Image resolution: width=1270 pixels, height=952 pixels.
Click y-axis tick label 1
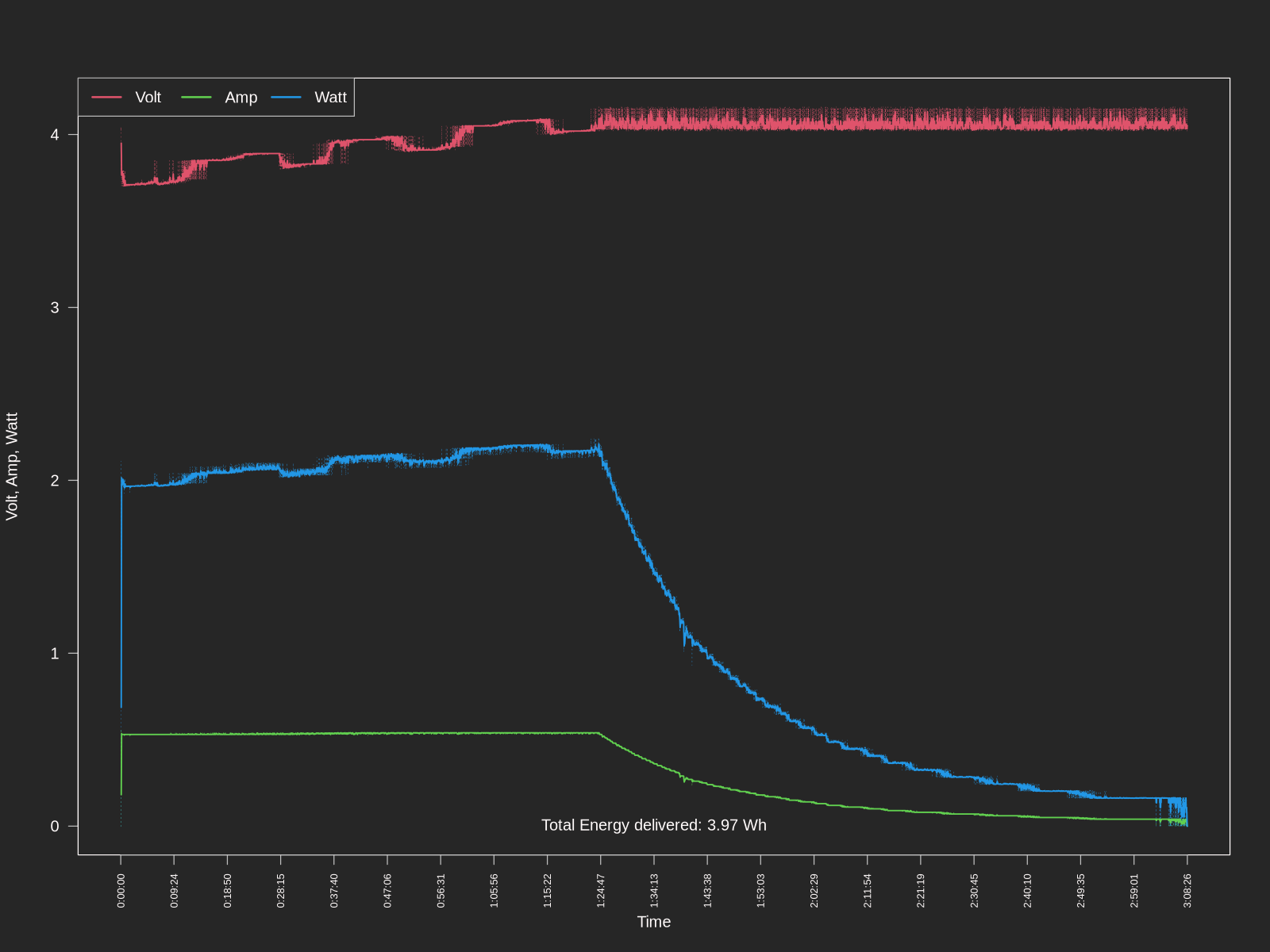pos(55,654)
